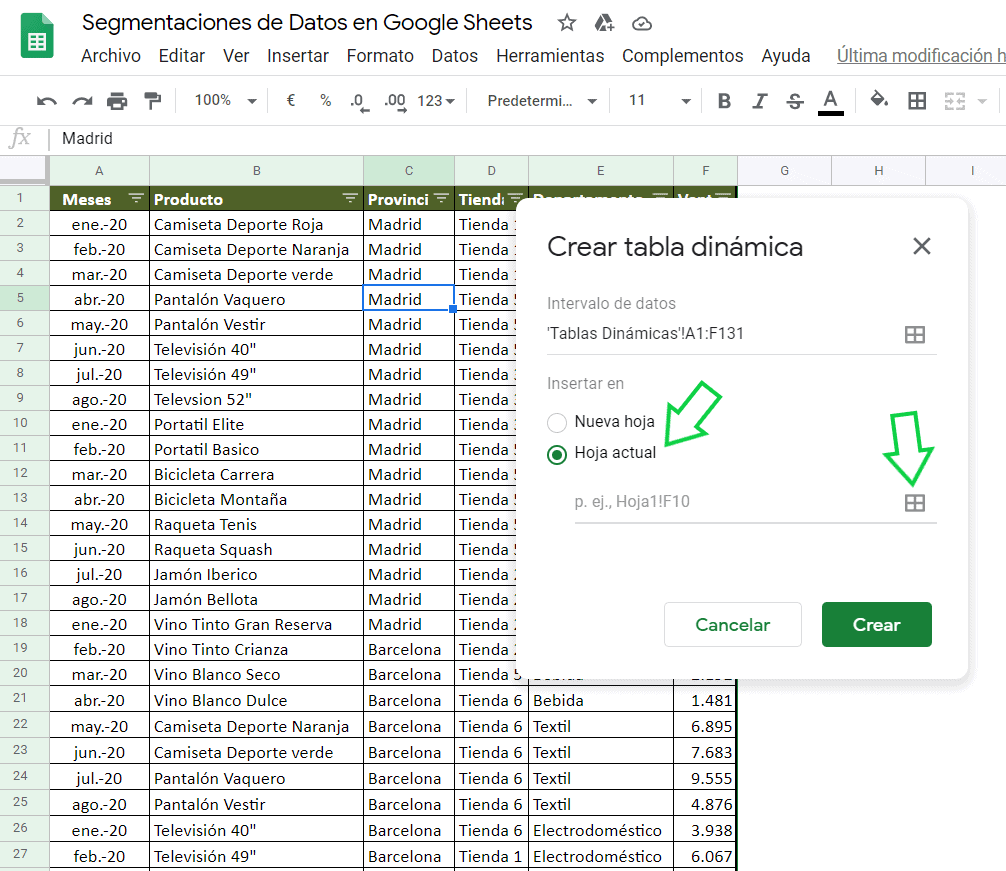Image resolution: width=1006 pixels, height=871 pixels.
Task: Open the fill color bucket
Action: (x=879, y=99)
